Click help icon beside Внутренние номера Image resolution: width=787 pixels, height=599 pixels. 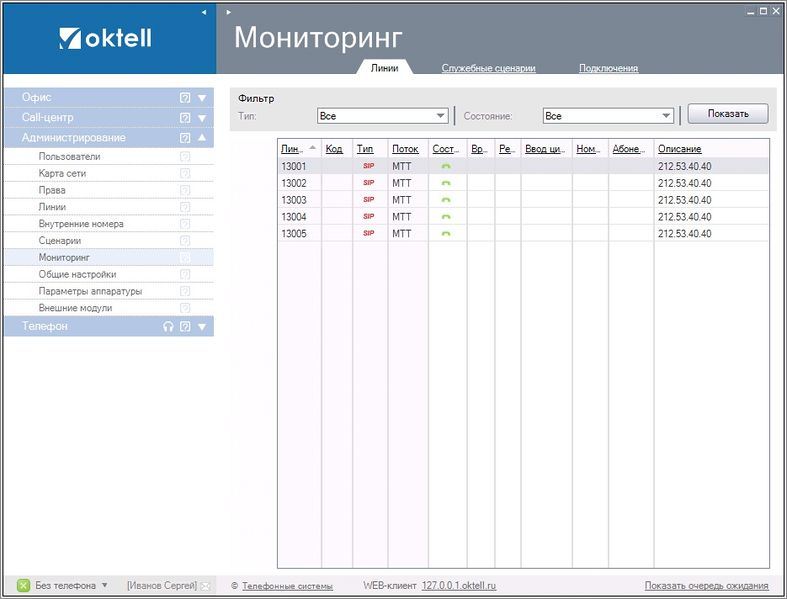tap(185, 224)
